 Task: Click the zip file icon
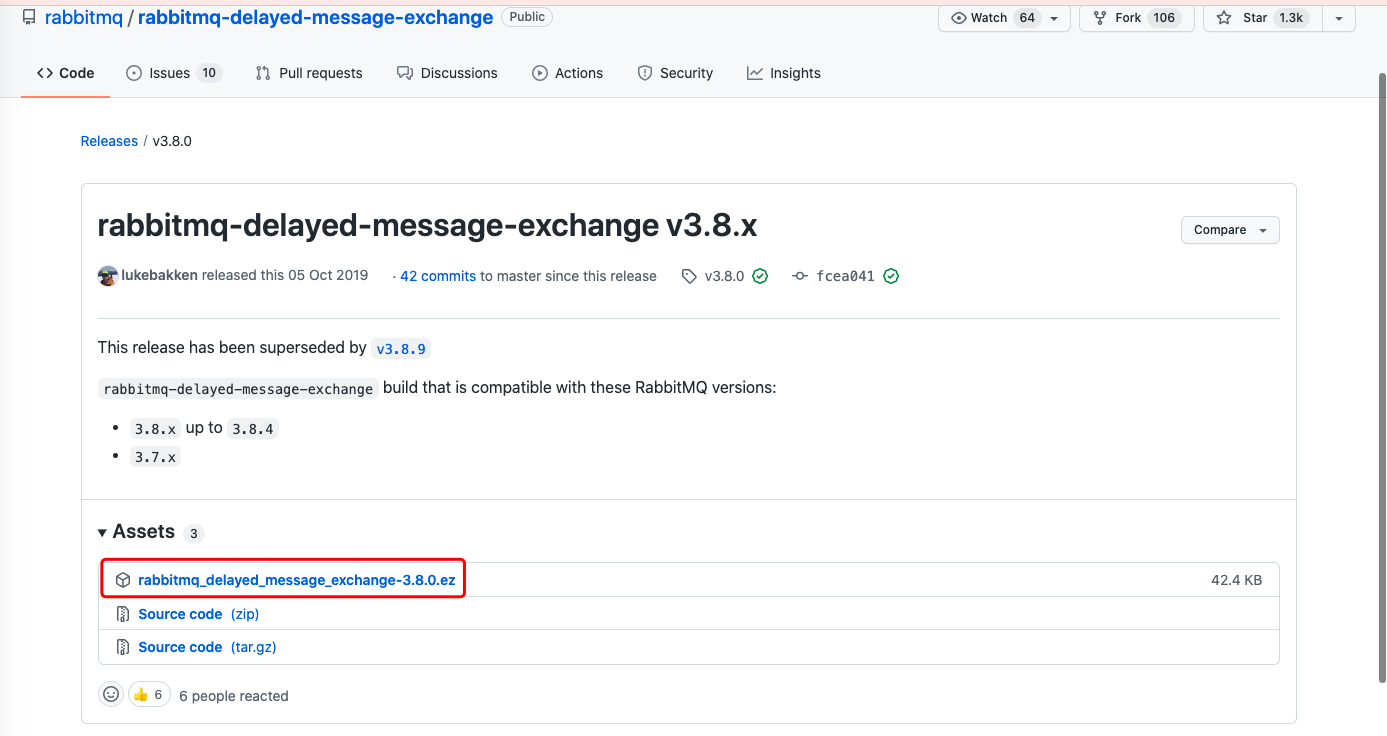click(123, 614)
